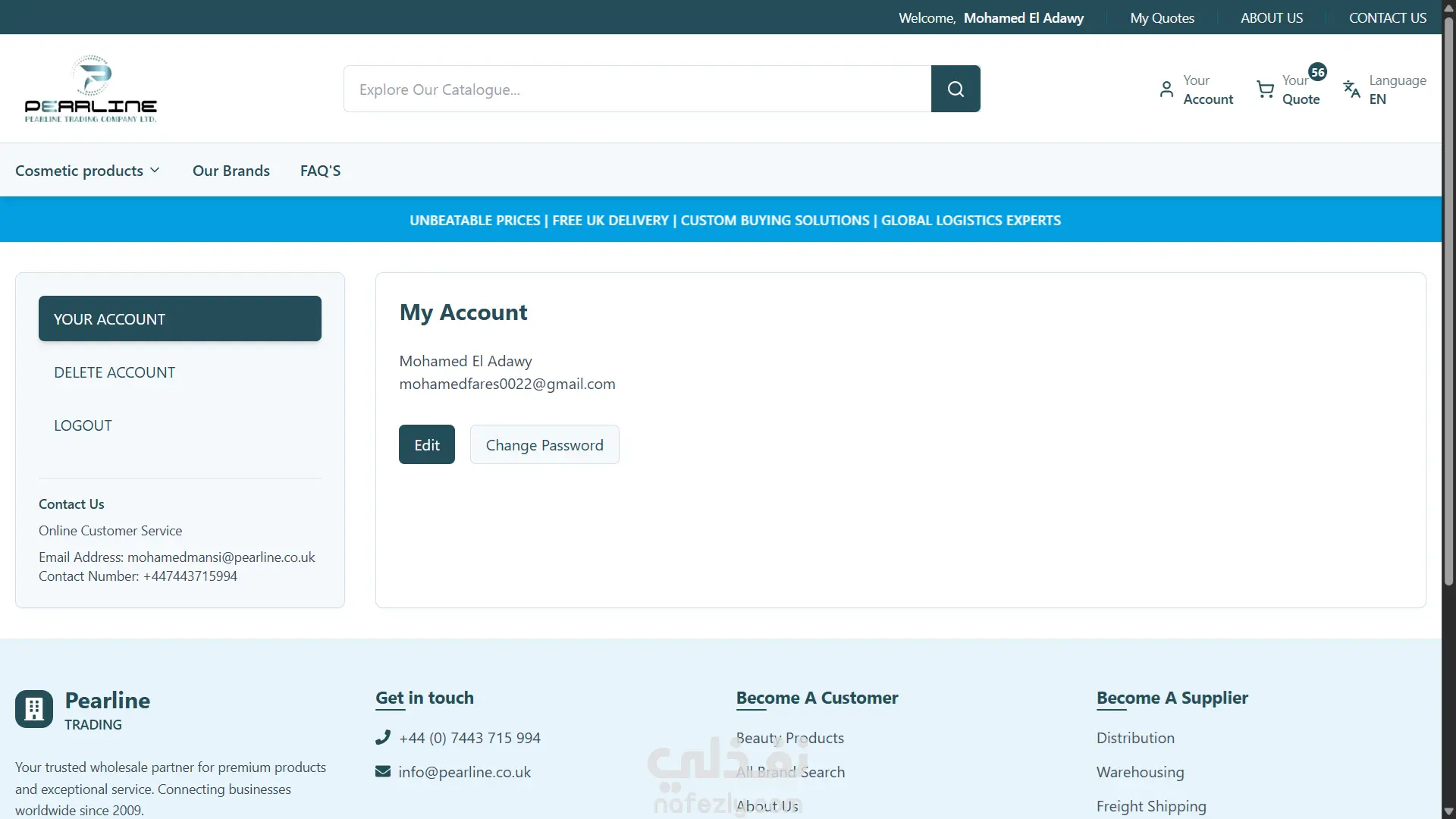Viewport: 1456px width, 819px height.
Task: Click the sidebar Contact Us heading
Action: (x=71, y=504)
